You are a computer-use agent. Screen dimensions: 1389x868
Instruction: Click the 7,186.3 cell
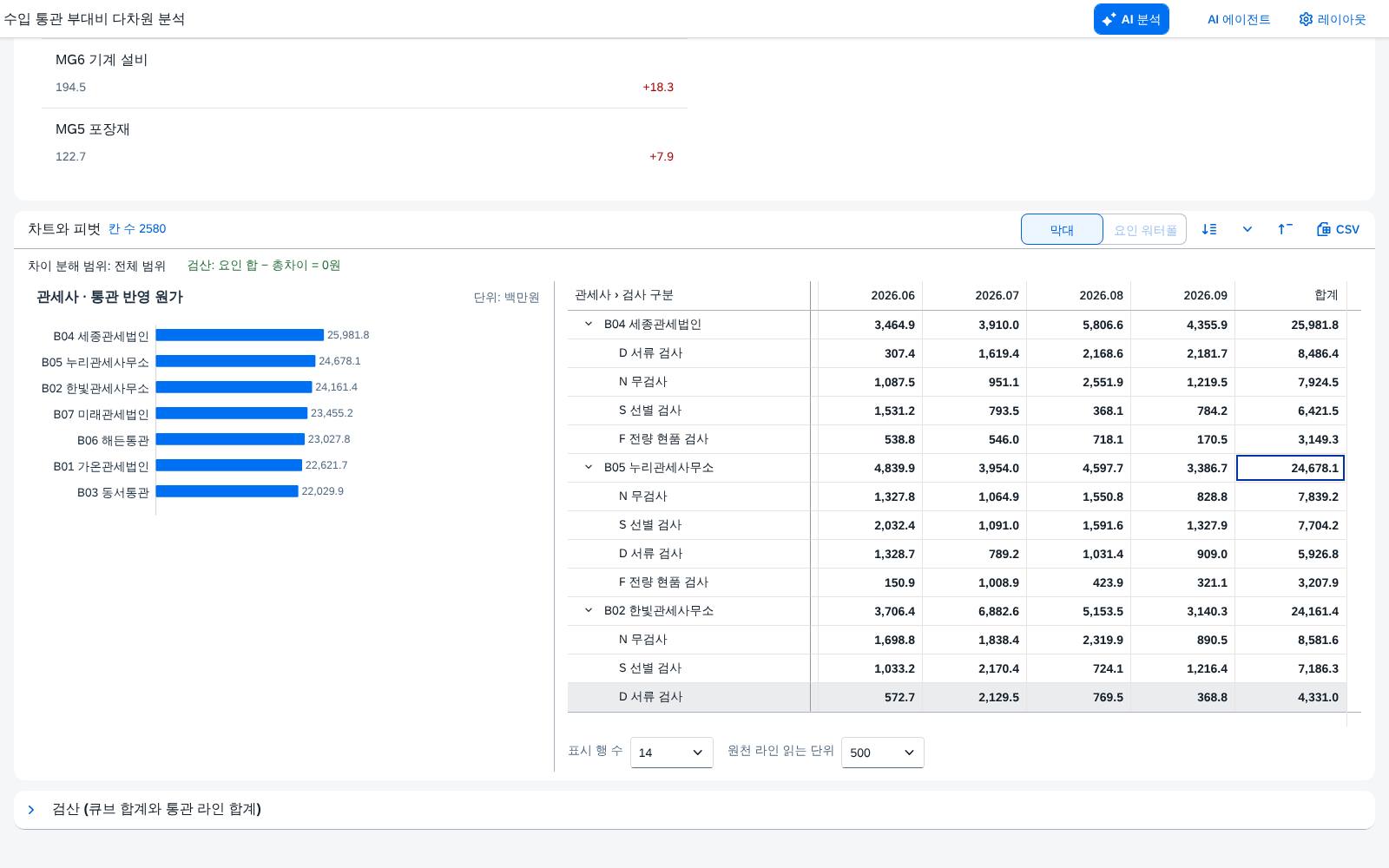click(1290, 668)
